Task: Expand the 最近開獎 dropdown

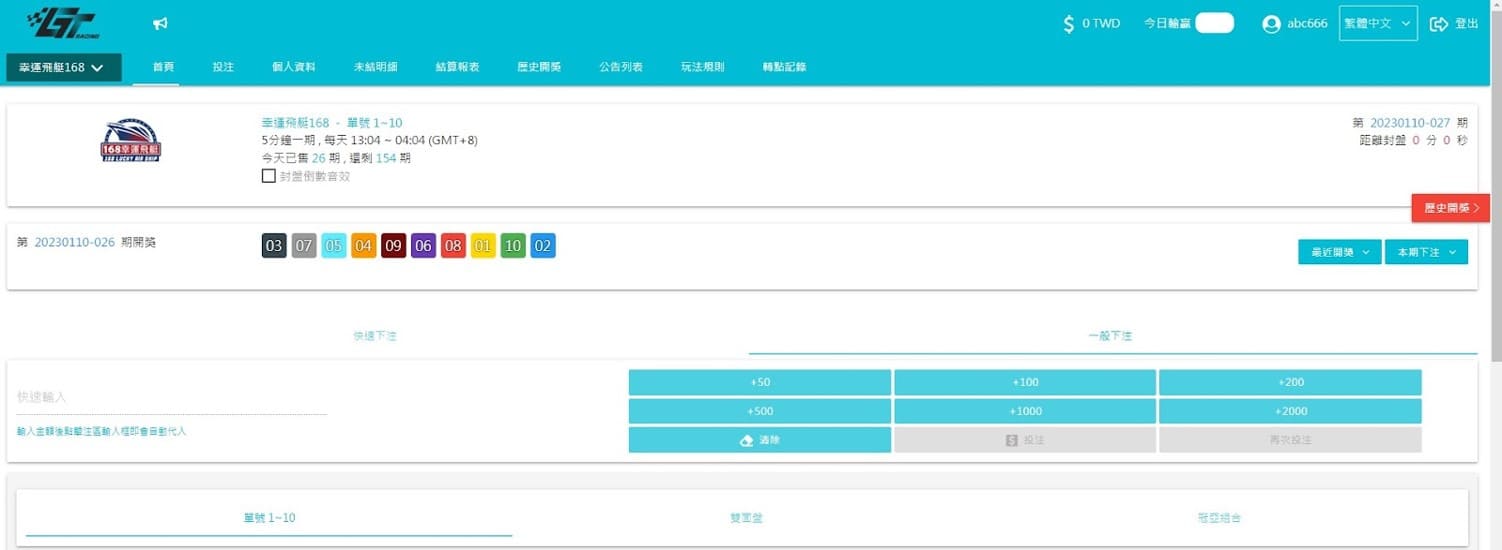Action: 1340,252
